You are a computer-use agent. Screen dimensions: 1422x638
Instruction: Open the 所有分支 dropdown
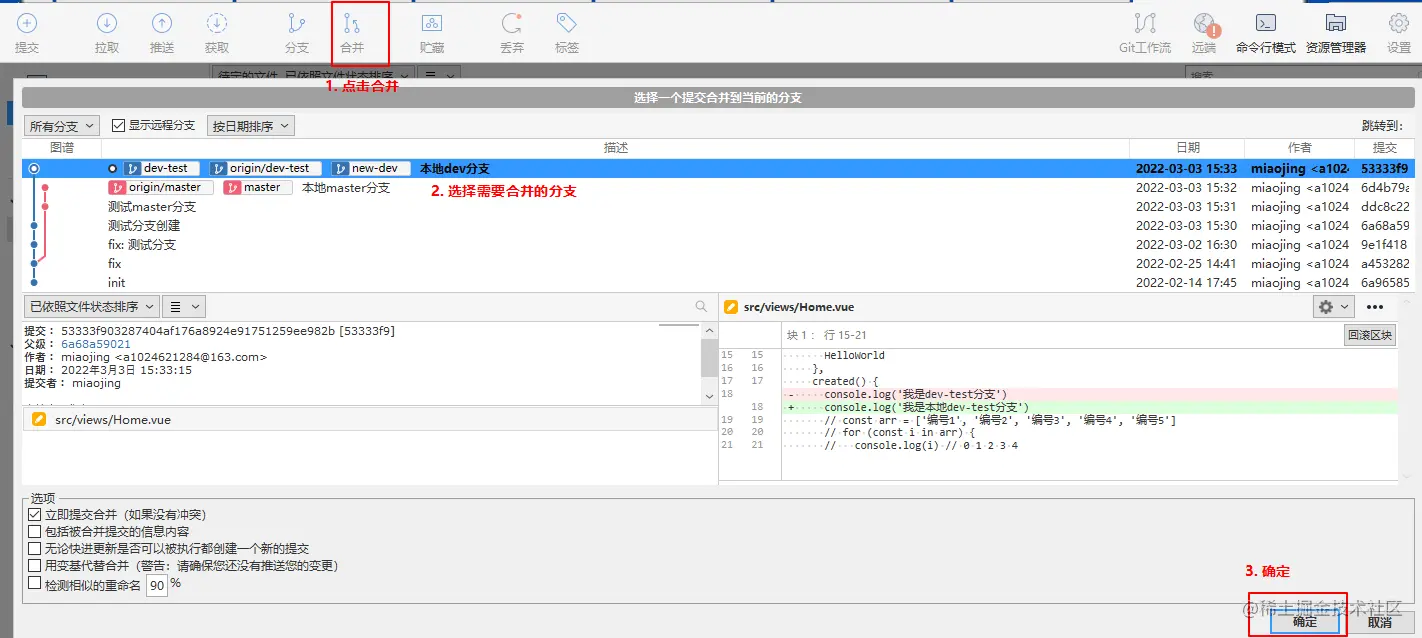coord(62,126)
